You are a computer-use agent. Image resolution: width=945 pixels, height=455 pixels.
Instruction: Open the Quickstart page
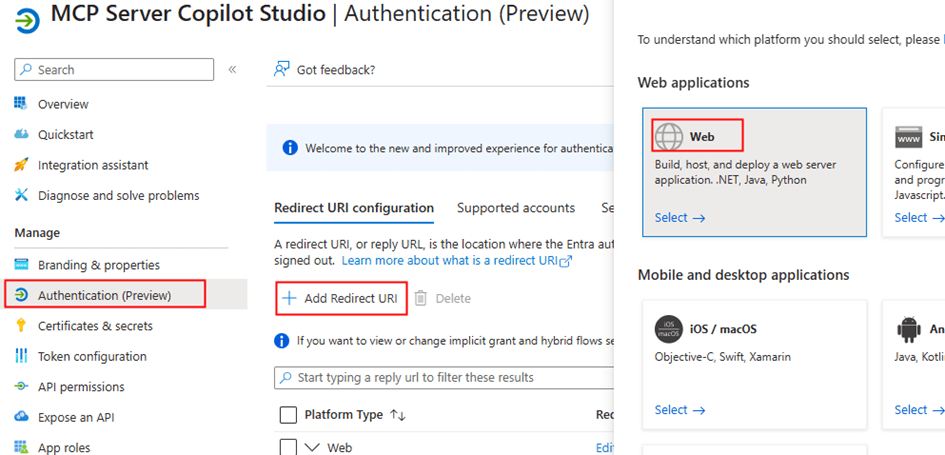[65, 135]
